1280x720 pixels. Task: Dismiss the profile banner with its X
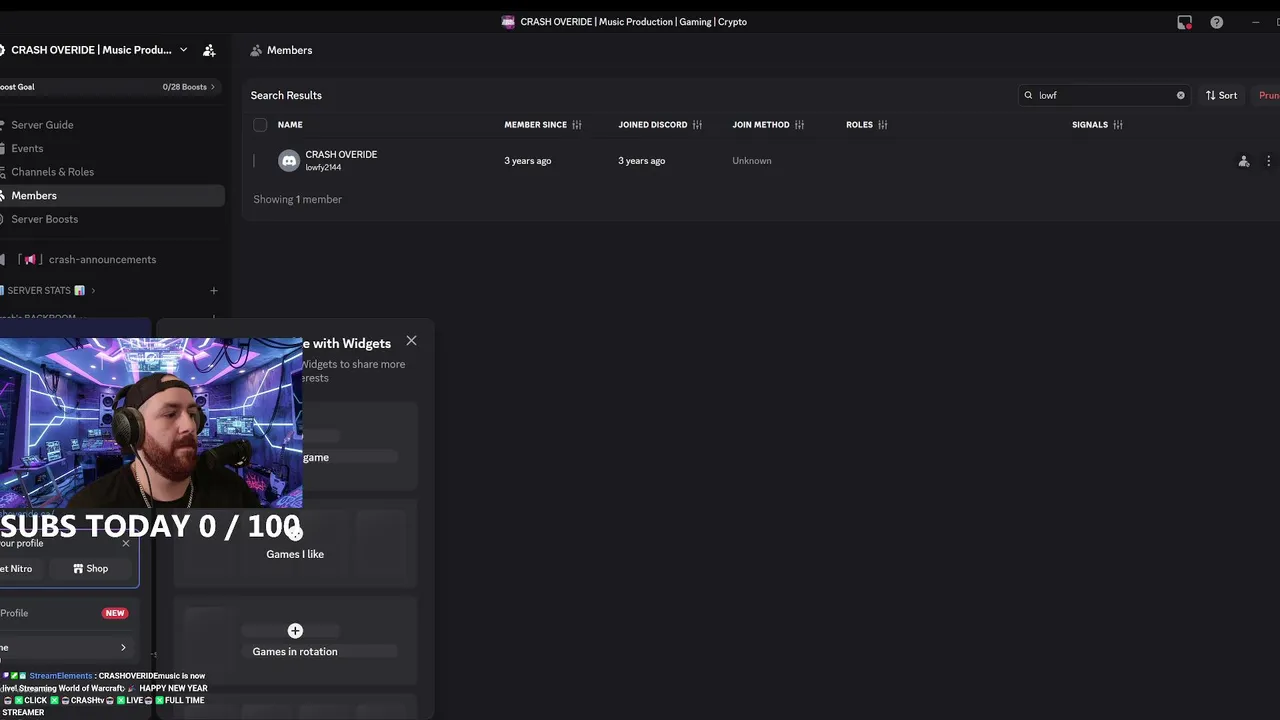tap(126, 543)
